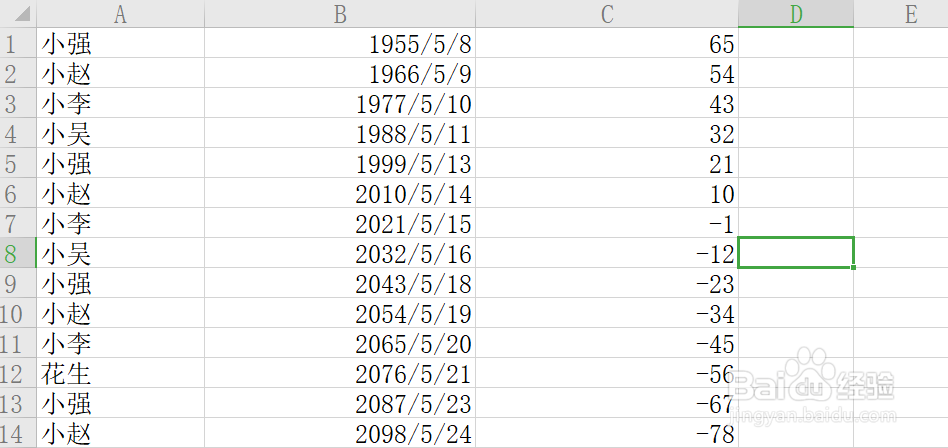This screenshot has height=448, width=948.
Task: Click cell containing 花生
Action: [x=120, y=372]
